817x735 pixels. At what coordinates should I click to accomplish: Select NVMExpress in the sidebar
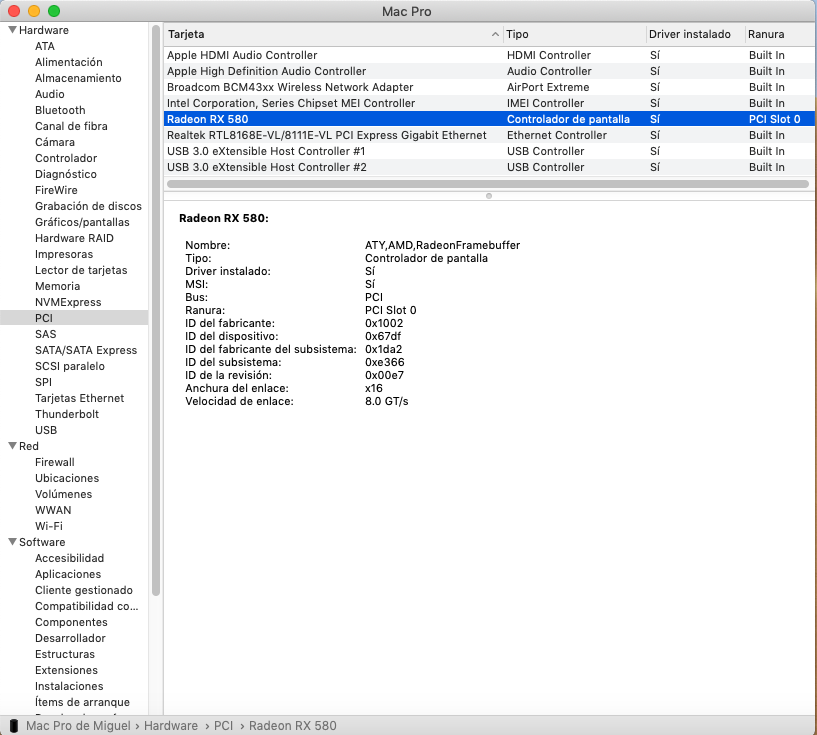pyautogui.click(x=68, y=303)
